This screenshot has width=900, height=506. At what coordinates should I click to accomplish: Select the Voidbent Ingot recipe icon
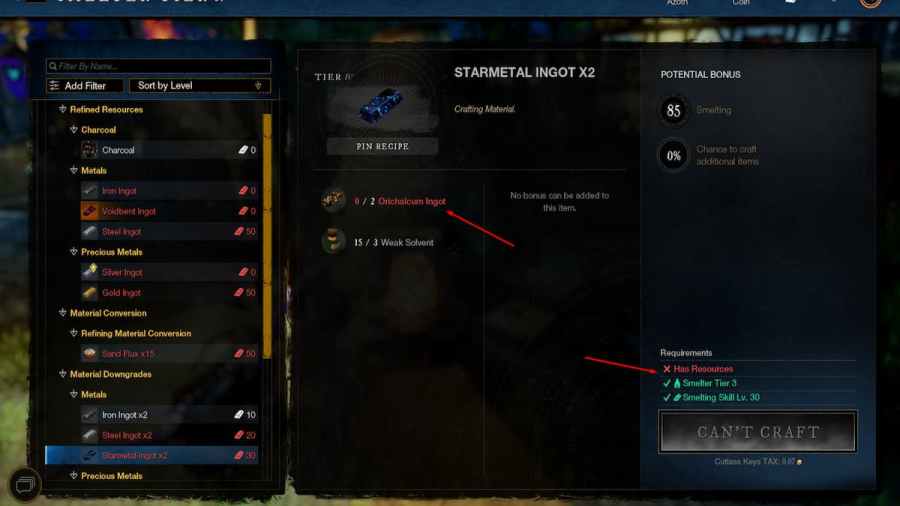[x=89, y=211]
